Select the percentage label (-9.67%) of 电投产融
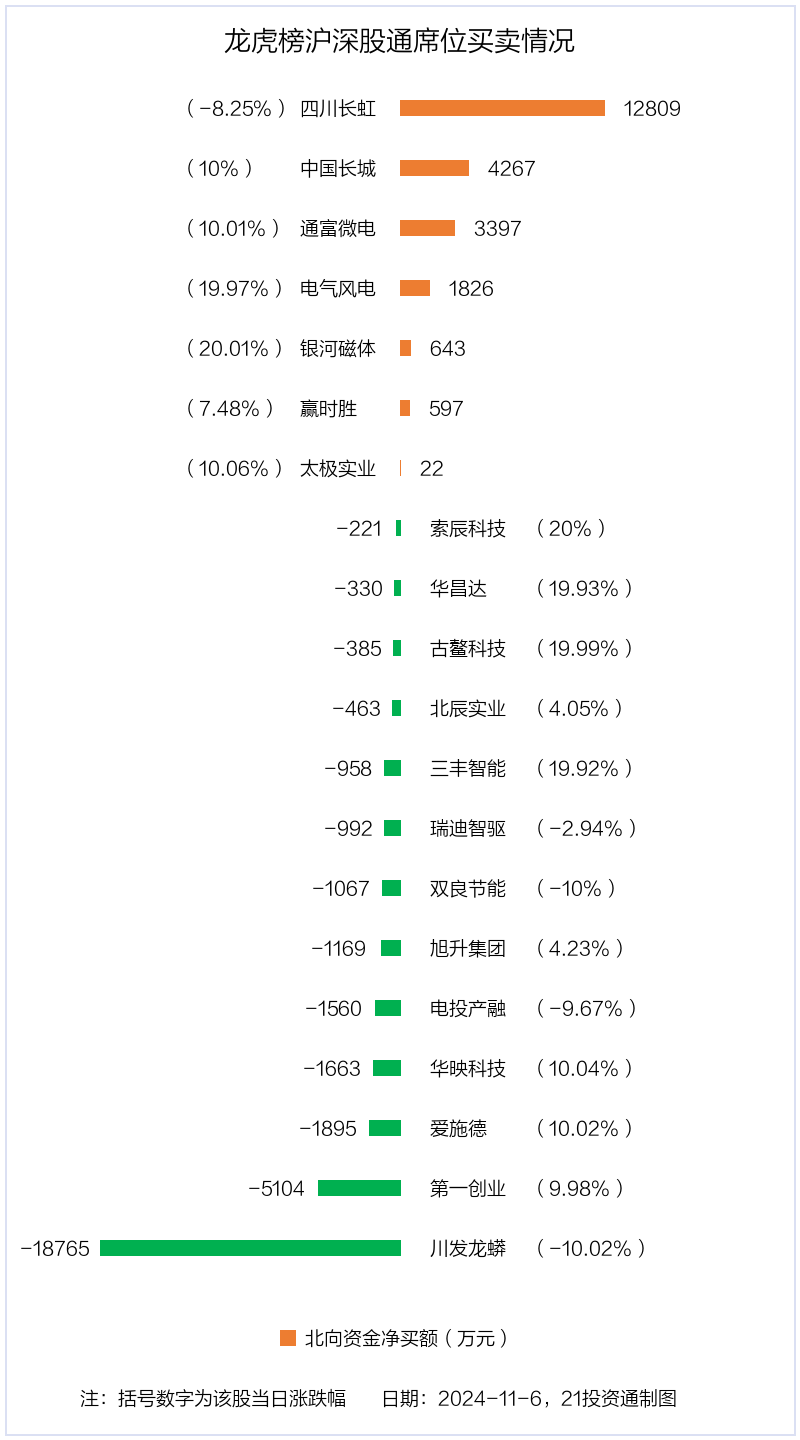The image size is (800, 1440). point(586,1009)
